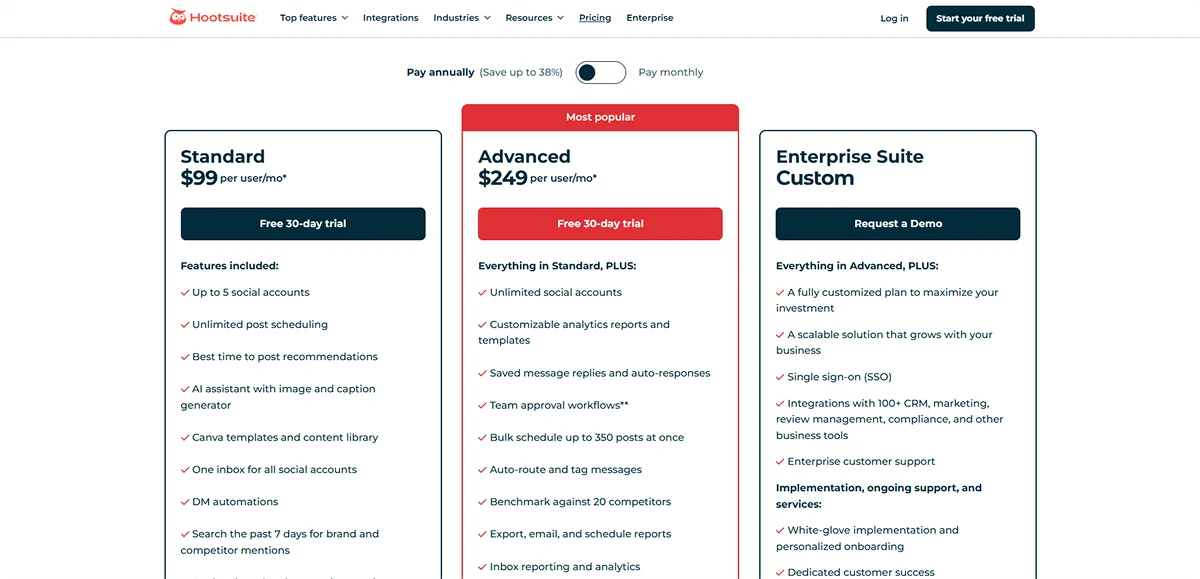Open the Enterprise navigation item

(650, 17)
